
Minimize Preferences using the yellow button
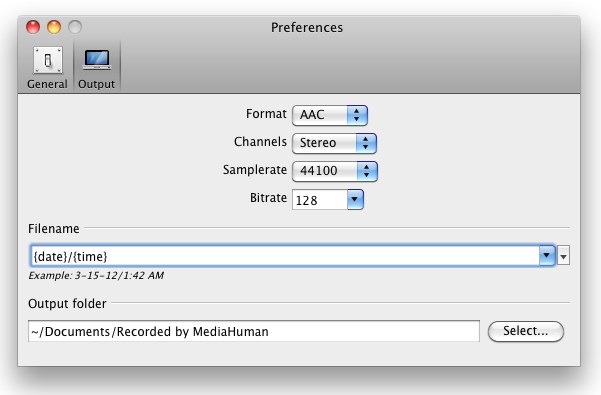54,27
